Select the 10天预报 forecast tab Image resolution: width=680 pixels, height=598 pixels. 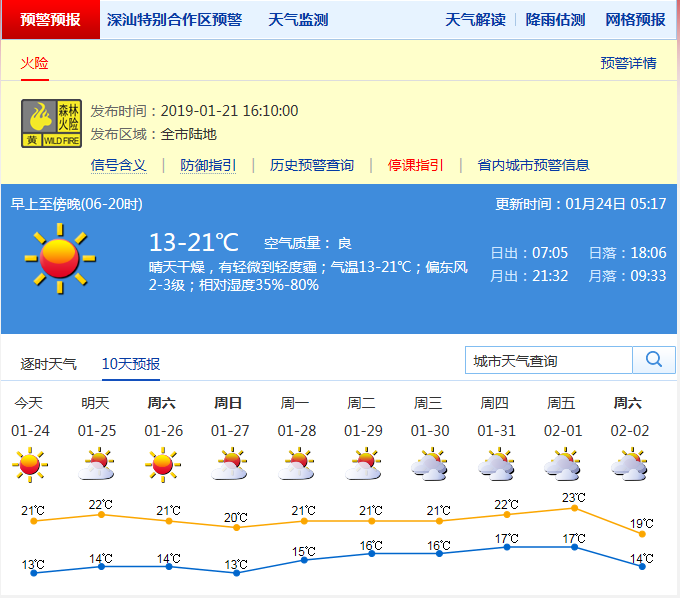tap(131, 364)
